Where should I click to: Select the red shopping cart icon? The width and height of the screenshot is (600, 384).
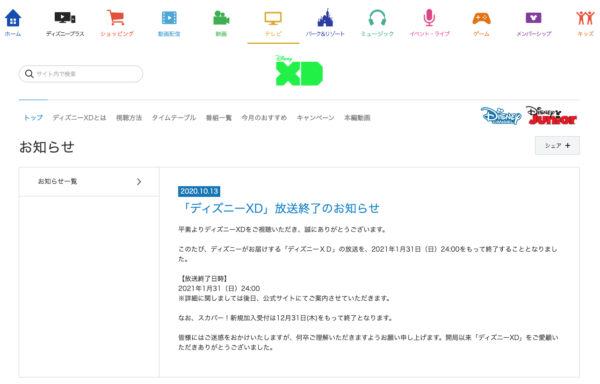click(x=116, y=18)
